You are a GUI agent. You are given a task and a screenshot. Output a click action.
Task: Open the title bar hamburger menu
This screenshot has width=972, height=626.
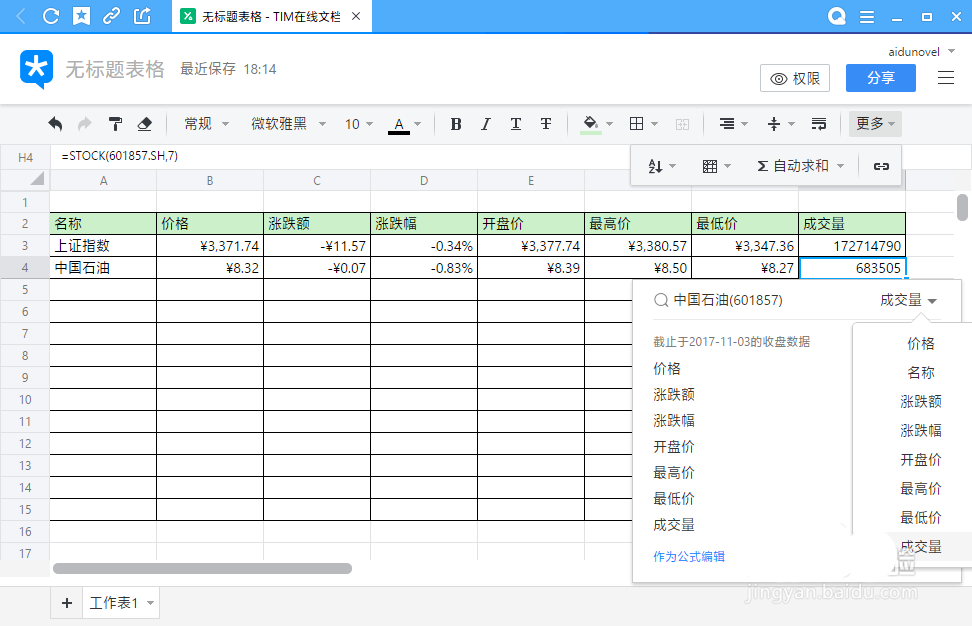coord(867,17)
